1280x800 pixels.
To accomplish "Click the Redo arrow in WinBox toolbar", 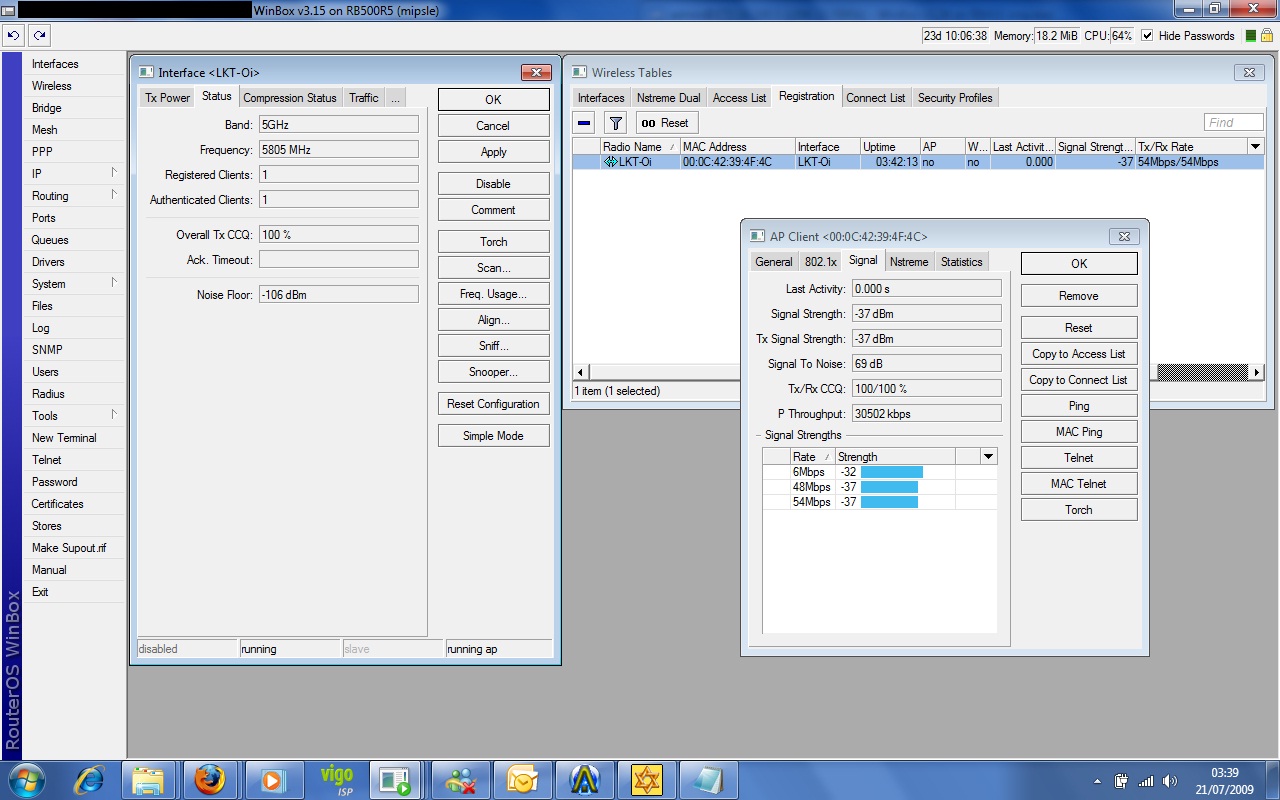I will (x=39, y=35).
